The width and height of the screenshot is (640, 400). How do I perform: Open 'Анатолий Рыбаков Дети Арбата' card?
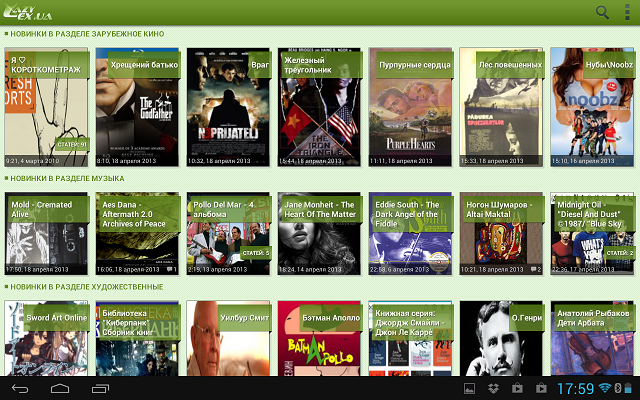[592, 338]
